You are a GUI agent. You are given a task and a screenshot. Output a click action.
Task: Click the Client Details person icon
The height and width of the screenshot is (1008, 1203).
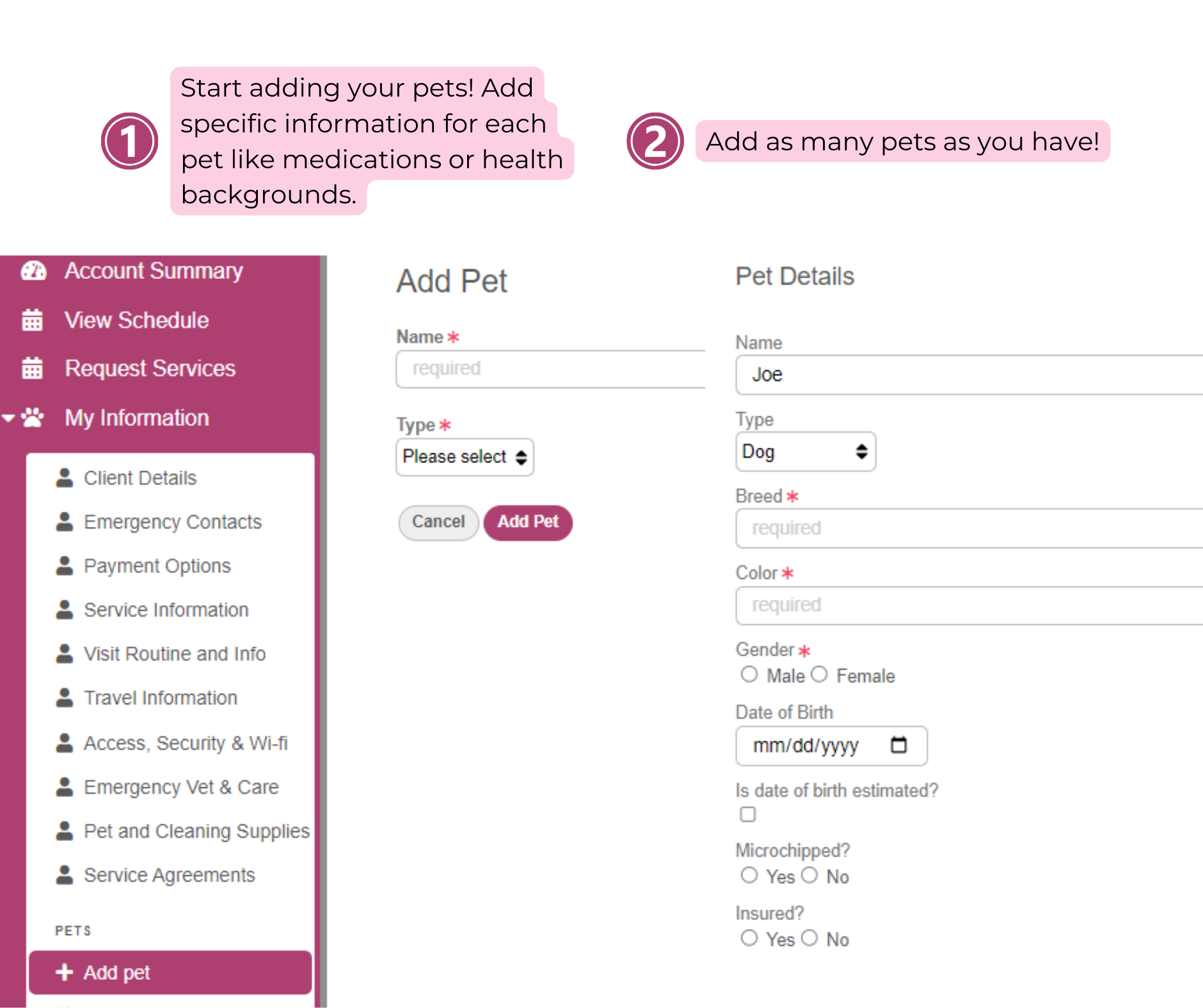coord(65,477)
